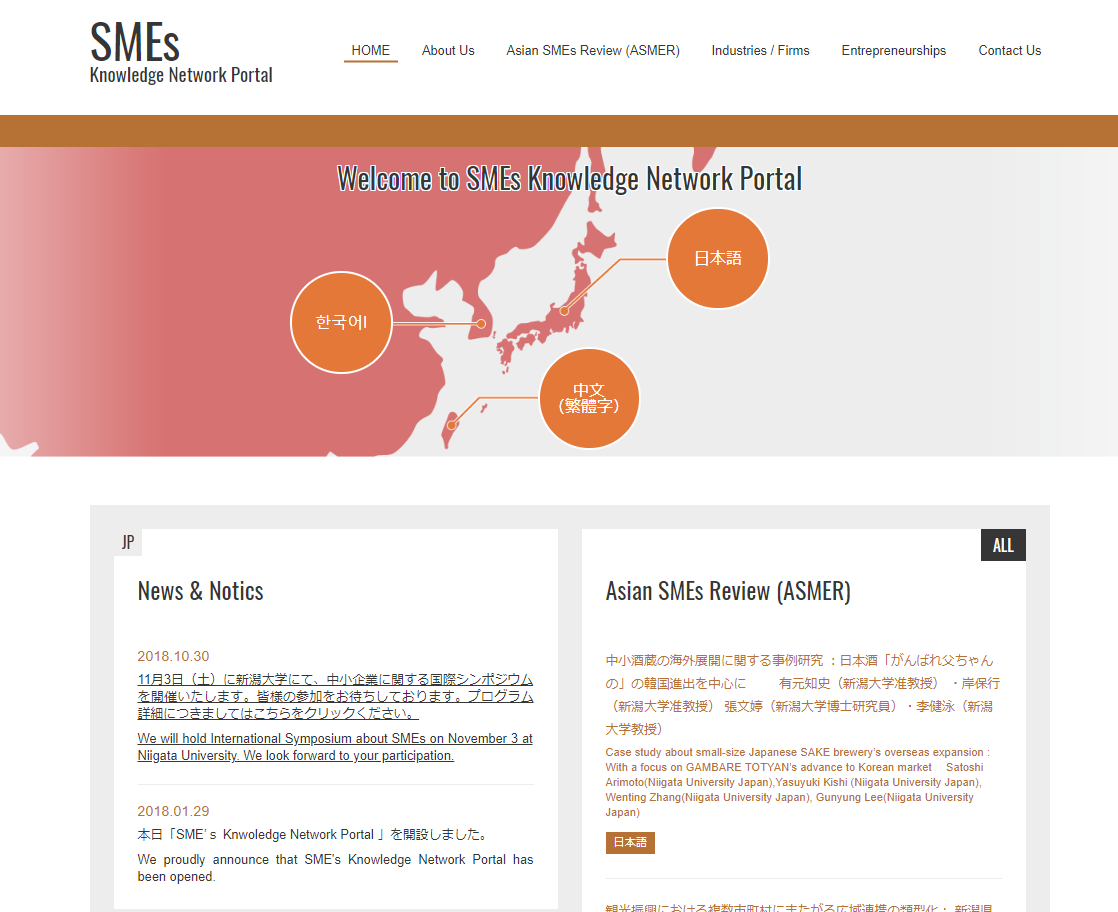The width and height of the screenshot is (1118, 912).
Task: Click the Taiwan map marker dot
Action: coord(452,425)
